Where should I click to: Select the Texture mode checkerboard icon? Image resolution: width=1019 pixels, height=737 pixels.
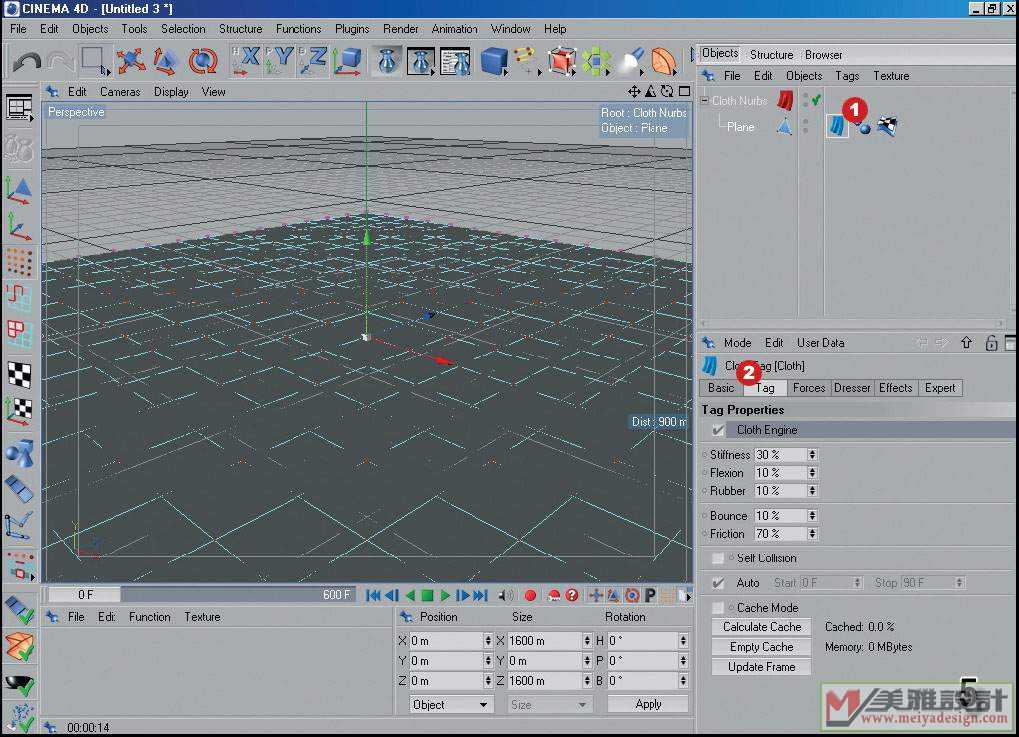point(19,374)
